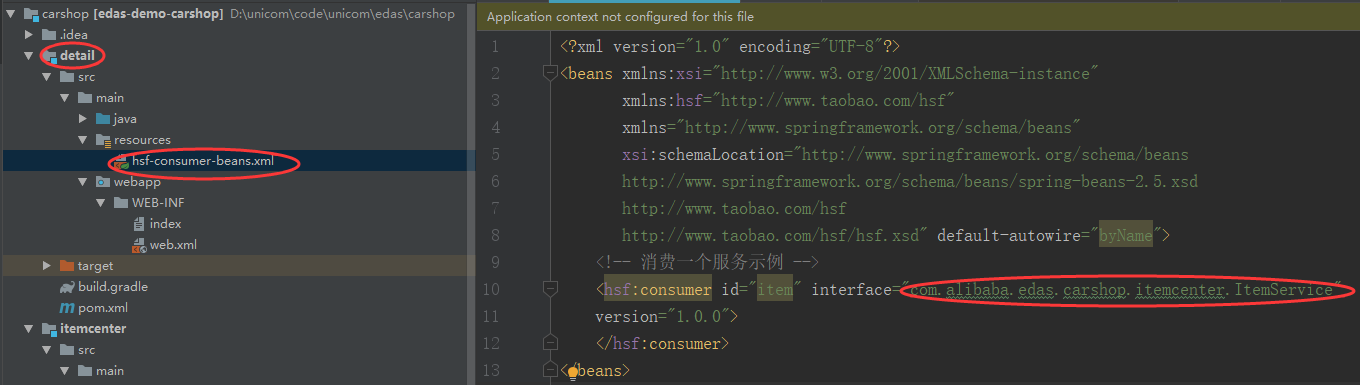
Task: Click the ItemService interface value on line 10
Action: pyautogui.click(x=1121, y=289)
